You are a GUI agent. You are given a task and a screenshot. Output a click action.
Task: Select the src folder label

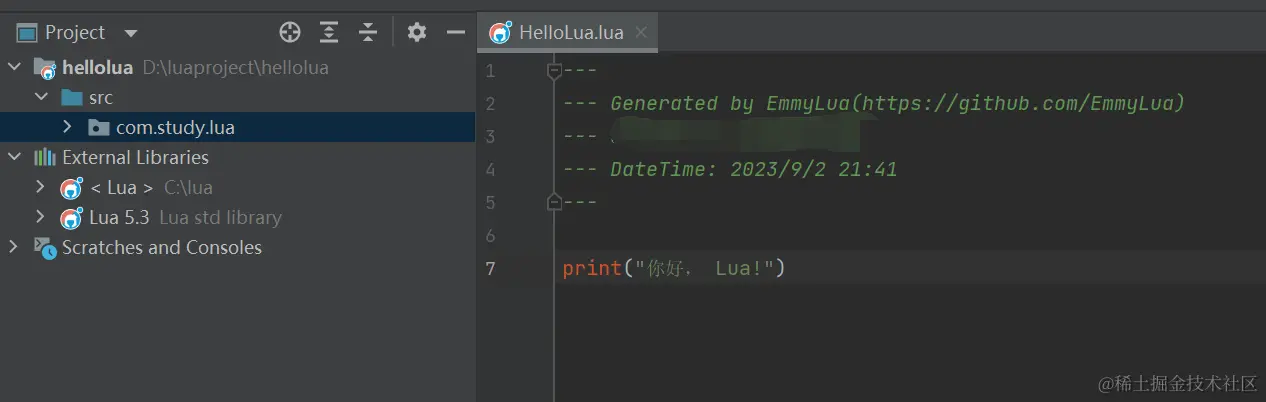click(101, 98)
